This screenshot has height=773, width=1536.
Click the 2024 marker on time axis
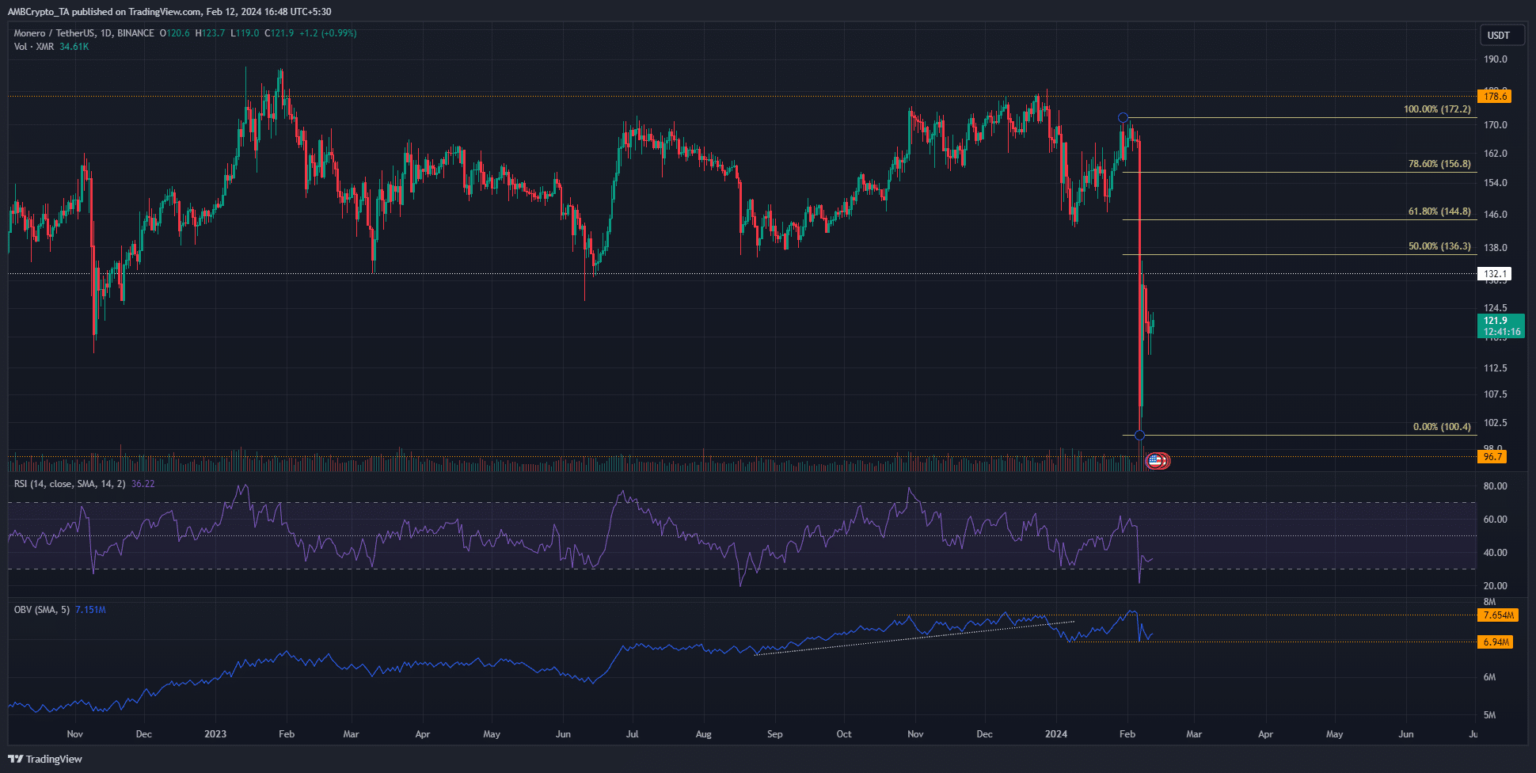pyautogui.click(x=1057, y=732)
